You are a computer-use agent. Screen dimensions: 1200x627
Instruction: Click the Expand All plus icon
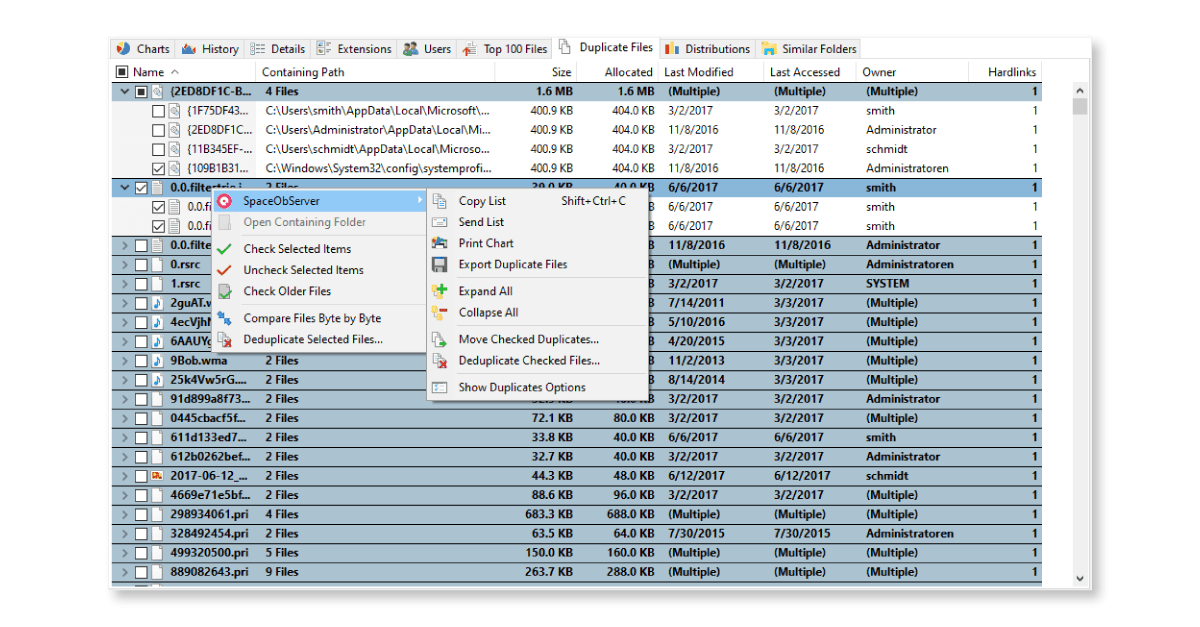point(439,291)
